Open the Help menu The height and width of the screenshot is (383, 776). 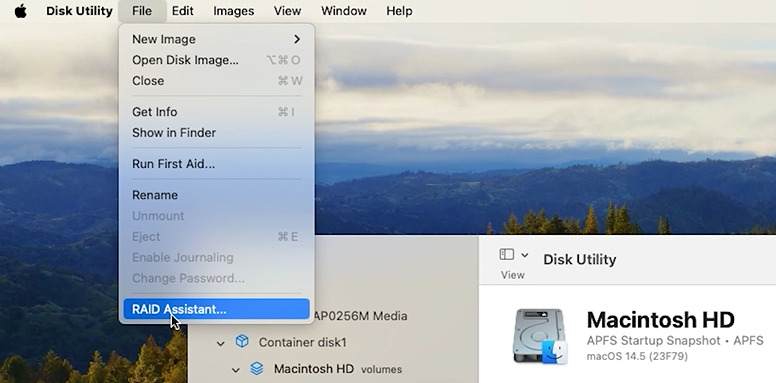[399, 11]
